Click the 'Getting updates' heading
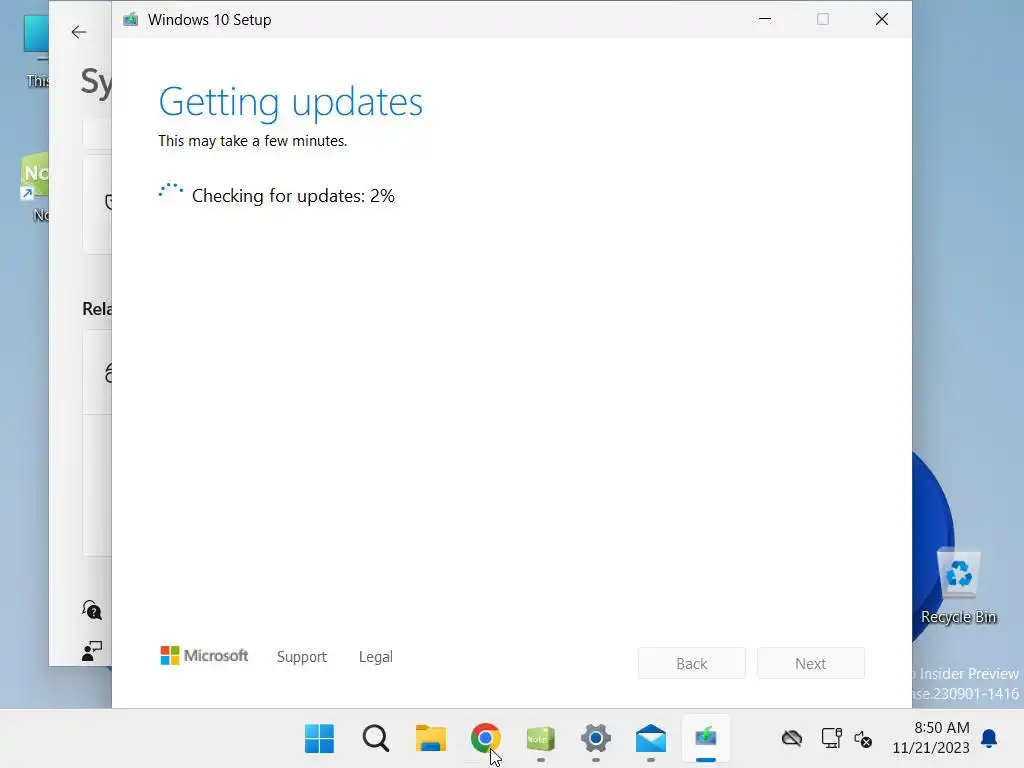 tap(291, 102)
